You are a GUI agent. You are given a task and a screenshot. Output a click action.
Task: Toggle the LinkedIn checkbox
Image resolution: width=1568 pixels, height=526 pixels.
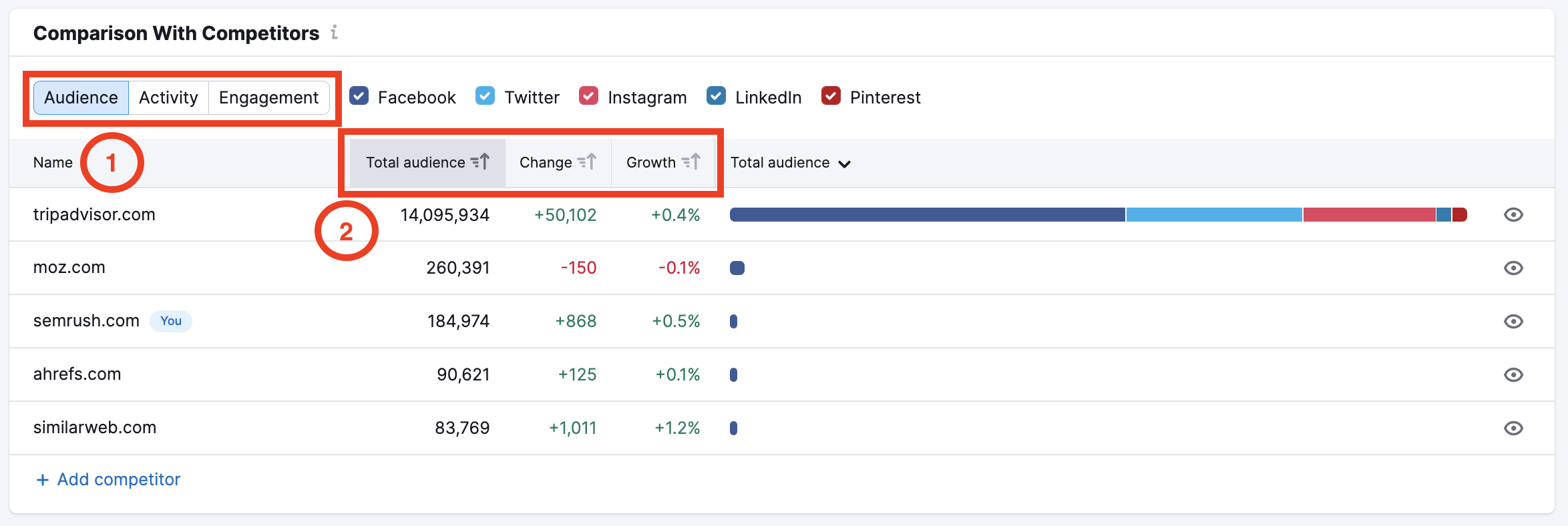(x=717, y=96)
